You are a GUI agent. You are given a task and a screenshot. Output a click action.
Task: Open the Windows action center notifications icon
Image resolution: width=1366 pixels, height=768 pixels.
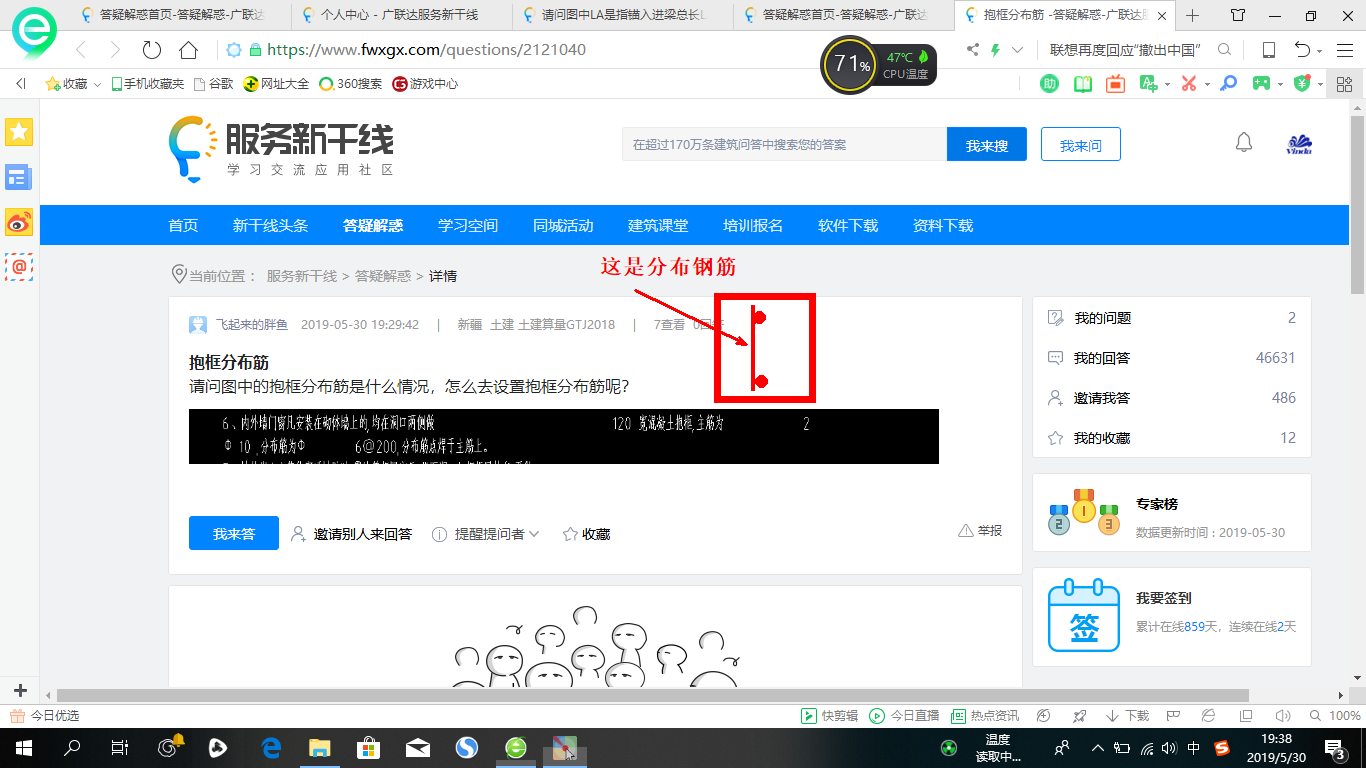(1334, 748)
